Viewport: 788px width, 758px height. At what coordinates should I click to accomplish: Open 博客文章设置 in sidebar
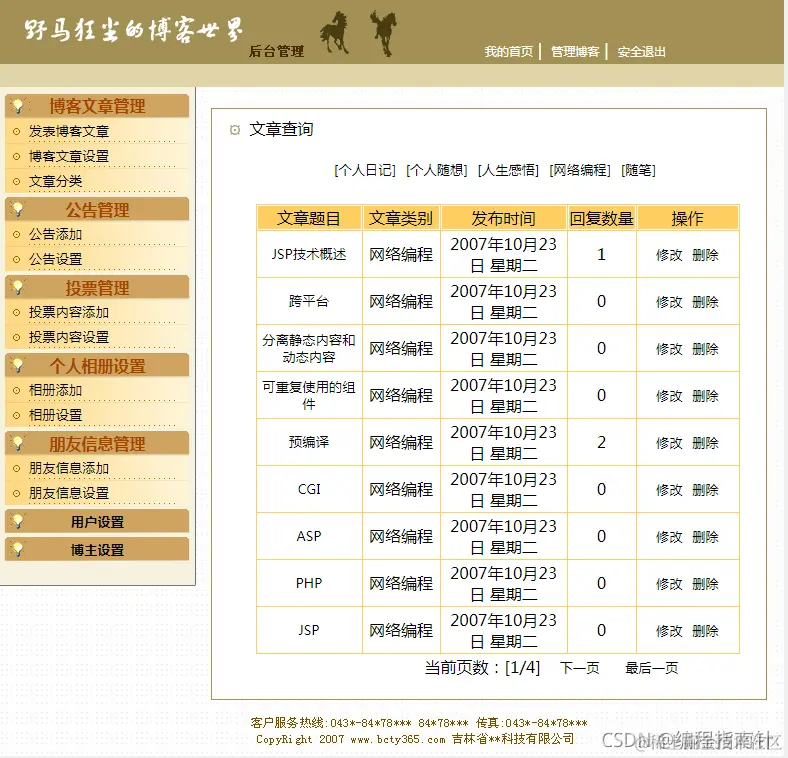tap(69, 156)
